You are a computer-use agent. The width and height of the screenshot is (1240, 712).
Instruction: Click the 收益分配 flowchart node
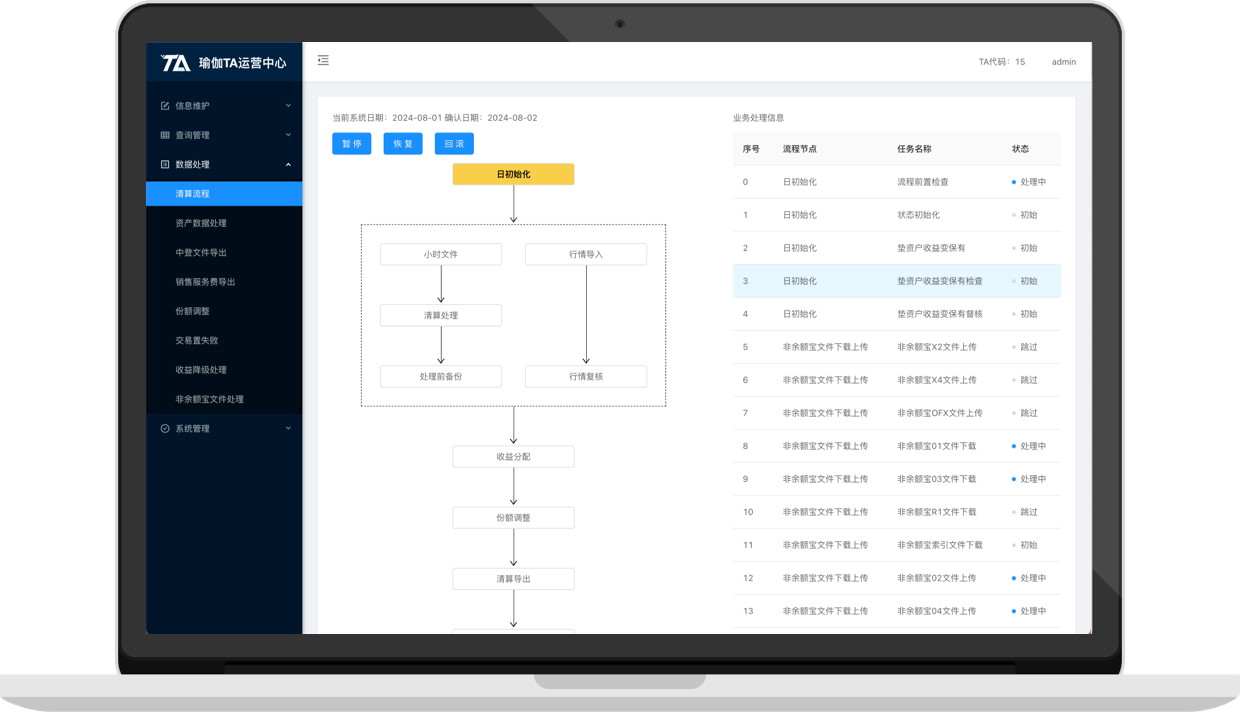[x=513, y=457]
